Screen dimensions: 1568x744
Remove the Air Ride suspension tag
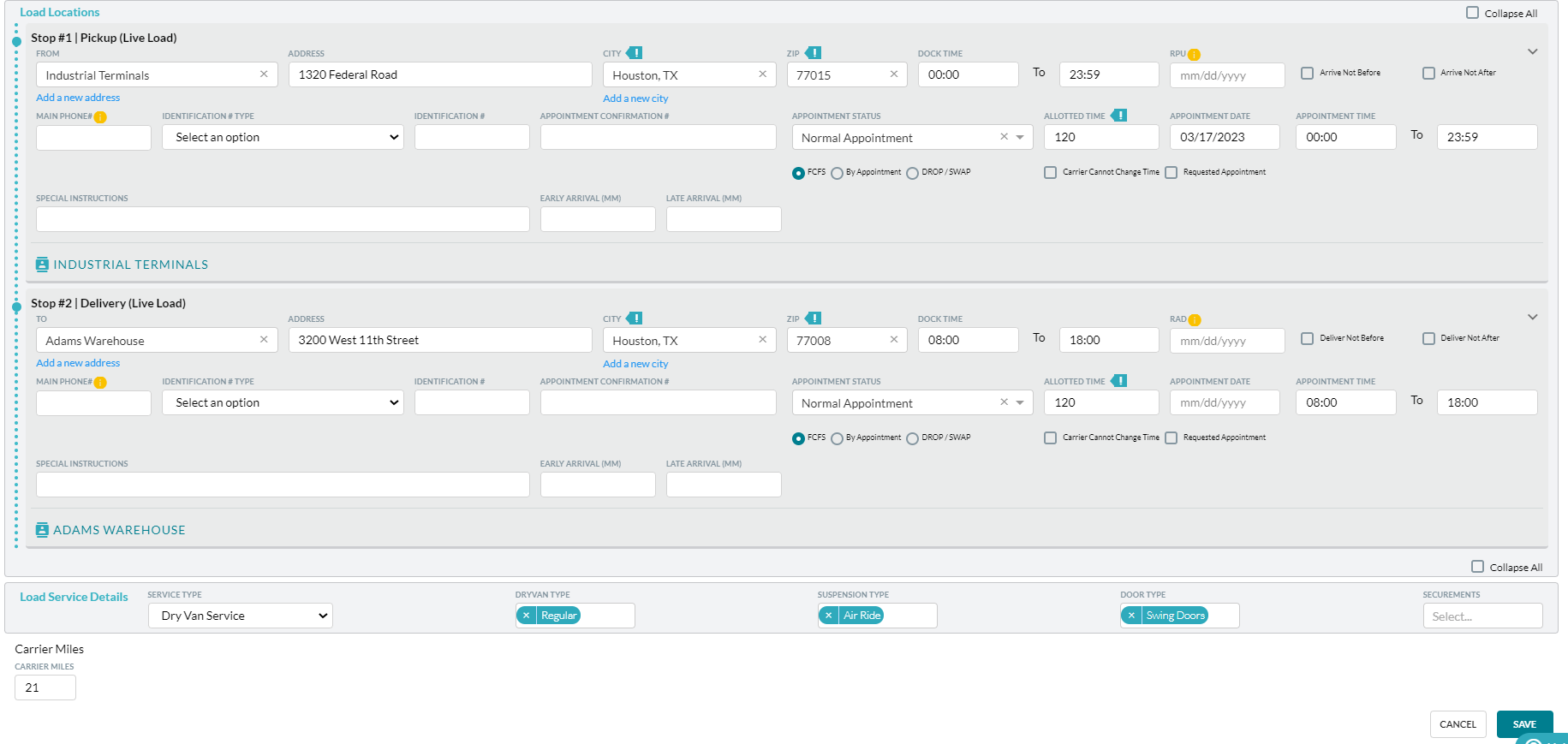(x=828, y=616)
